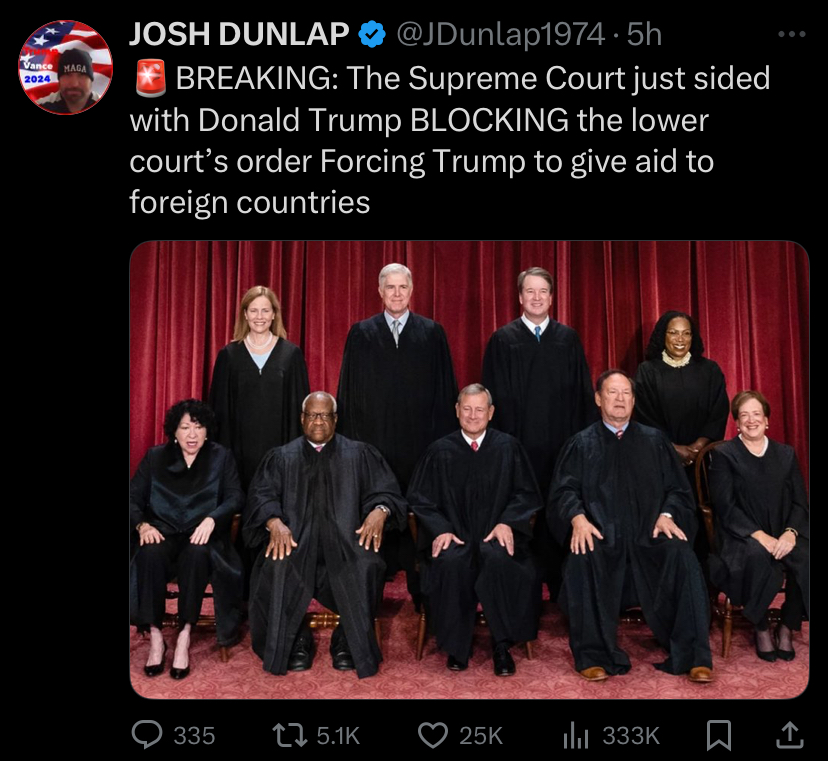The height and width of the screenshot is (761, 828).
Task: Open the three-dot more options menu
Action: pos(792,35)
